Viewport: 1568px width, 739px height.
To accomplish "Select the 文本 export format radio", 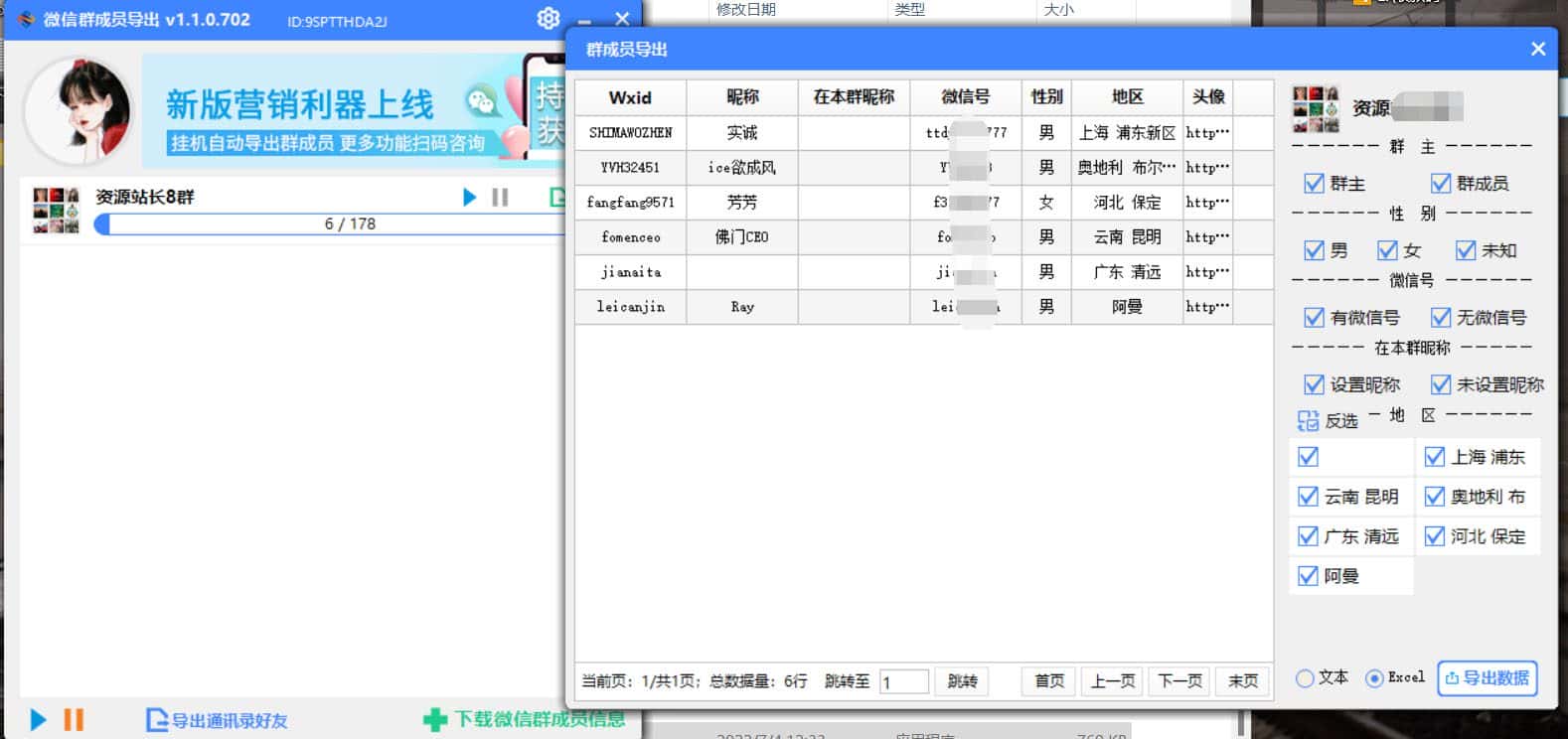I will [1305, 678].
